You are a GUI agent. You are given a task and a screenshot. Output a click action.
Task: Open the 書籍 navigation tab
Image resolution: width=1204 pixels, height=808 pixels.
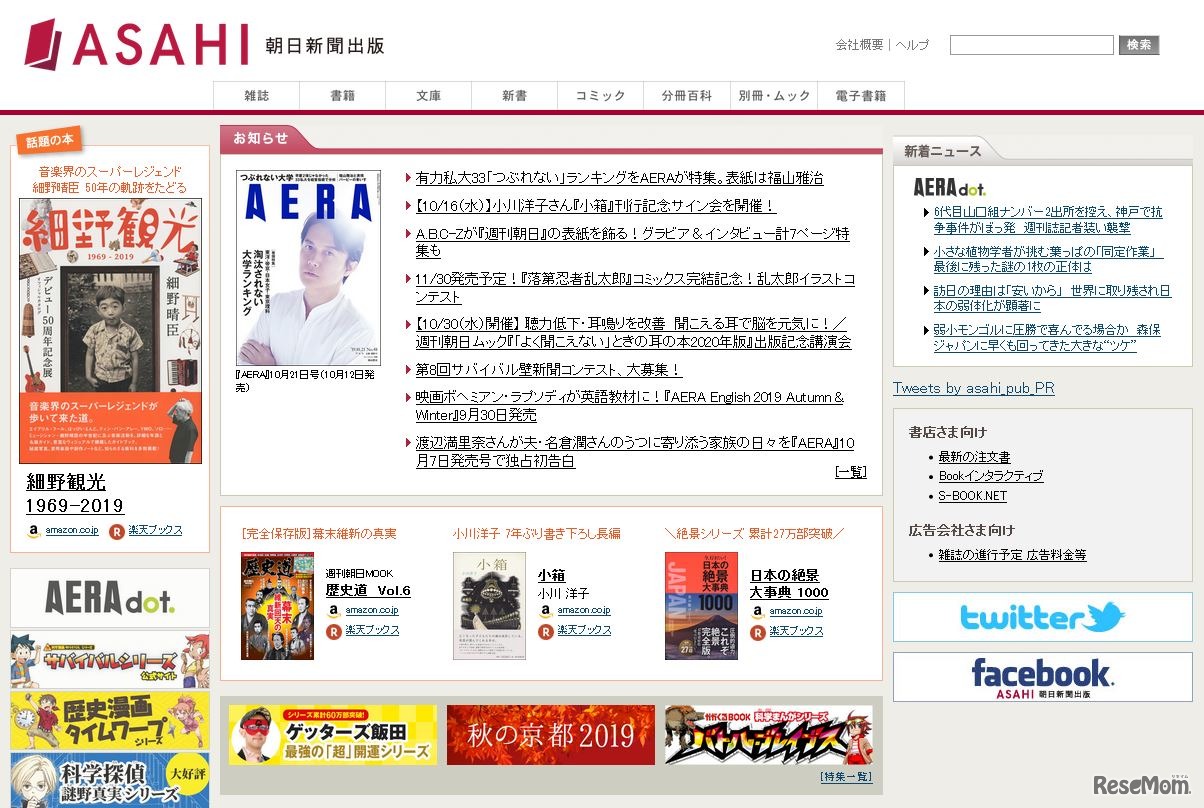coord(342,96)
